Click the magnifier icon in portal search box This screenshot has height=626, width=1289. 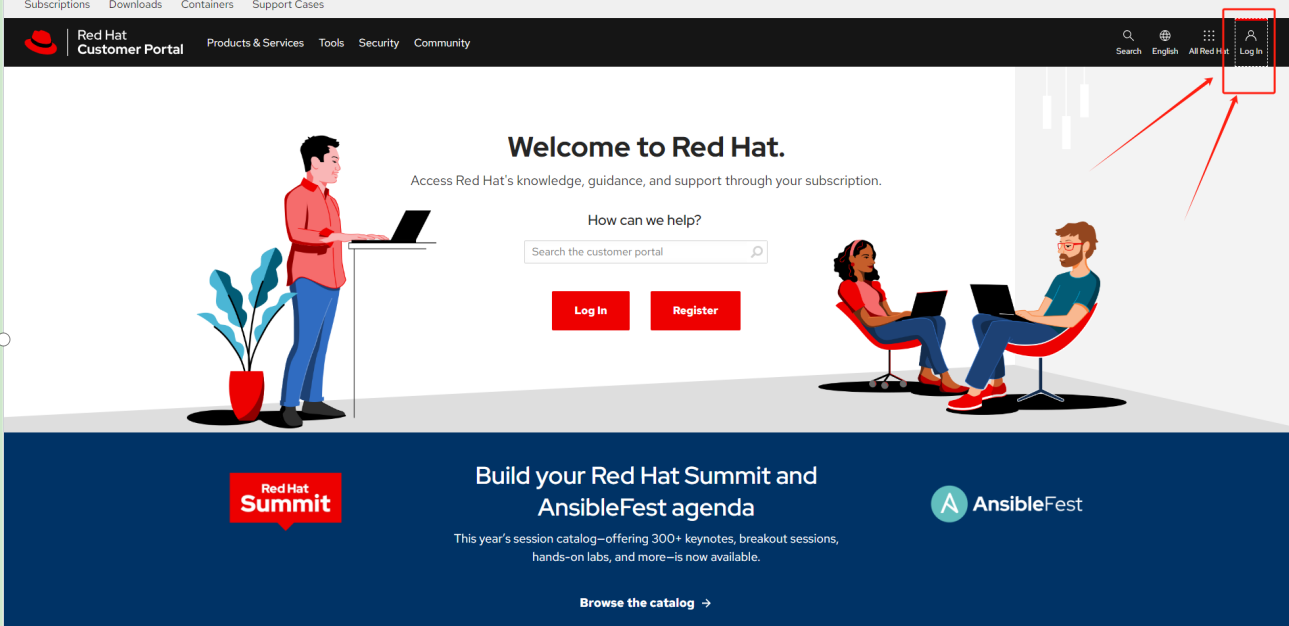pyautogui.click(x=757, y=252)
